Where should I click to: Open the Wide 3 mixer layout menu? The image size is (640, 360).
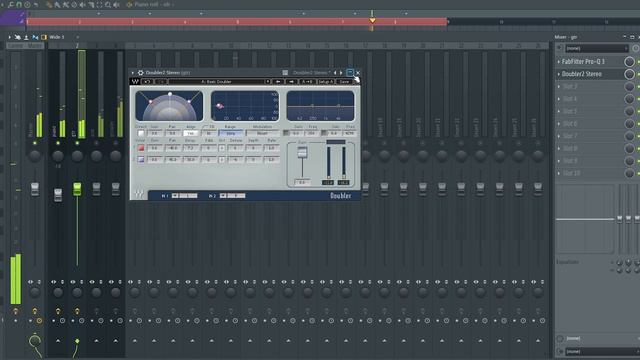57,37
